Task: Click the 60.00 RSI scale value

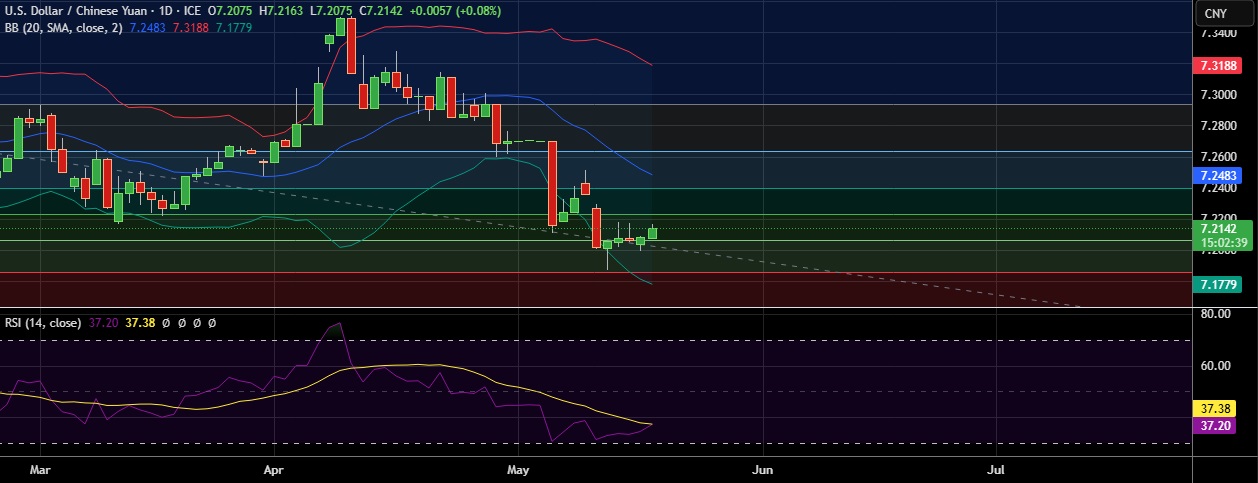Action: [1216, 366]
